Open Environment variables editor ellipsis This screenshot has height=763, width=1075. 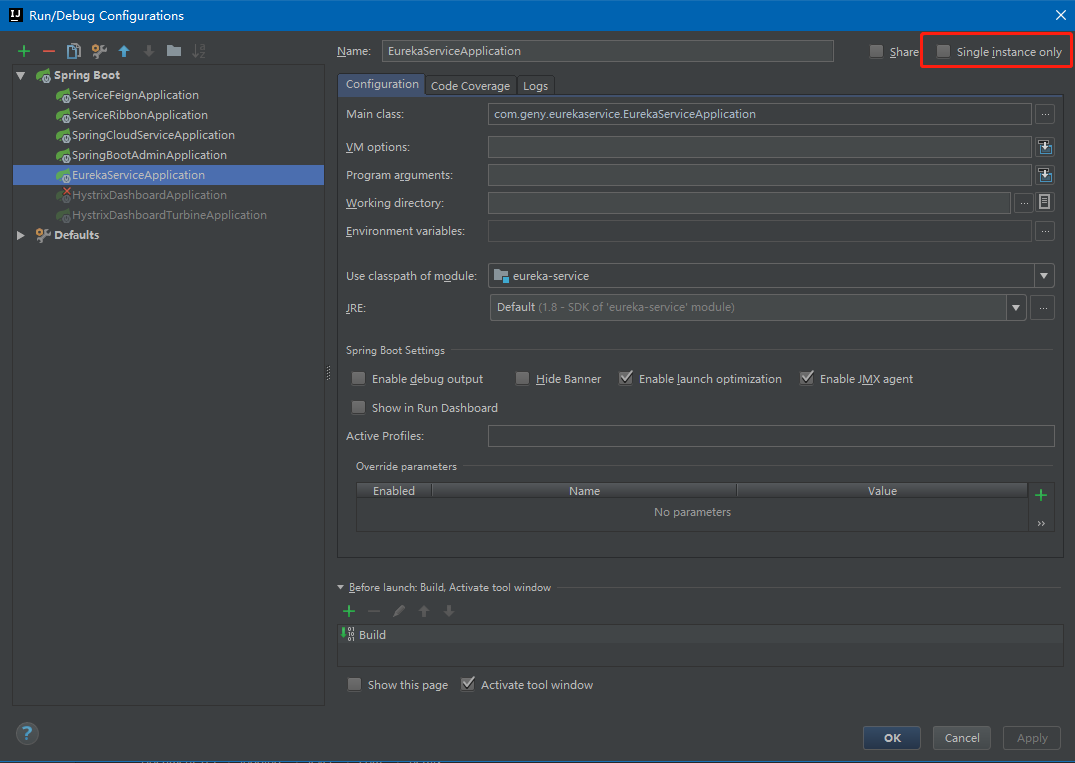click(1044, 231)
